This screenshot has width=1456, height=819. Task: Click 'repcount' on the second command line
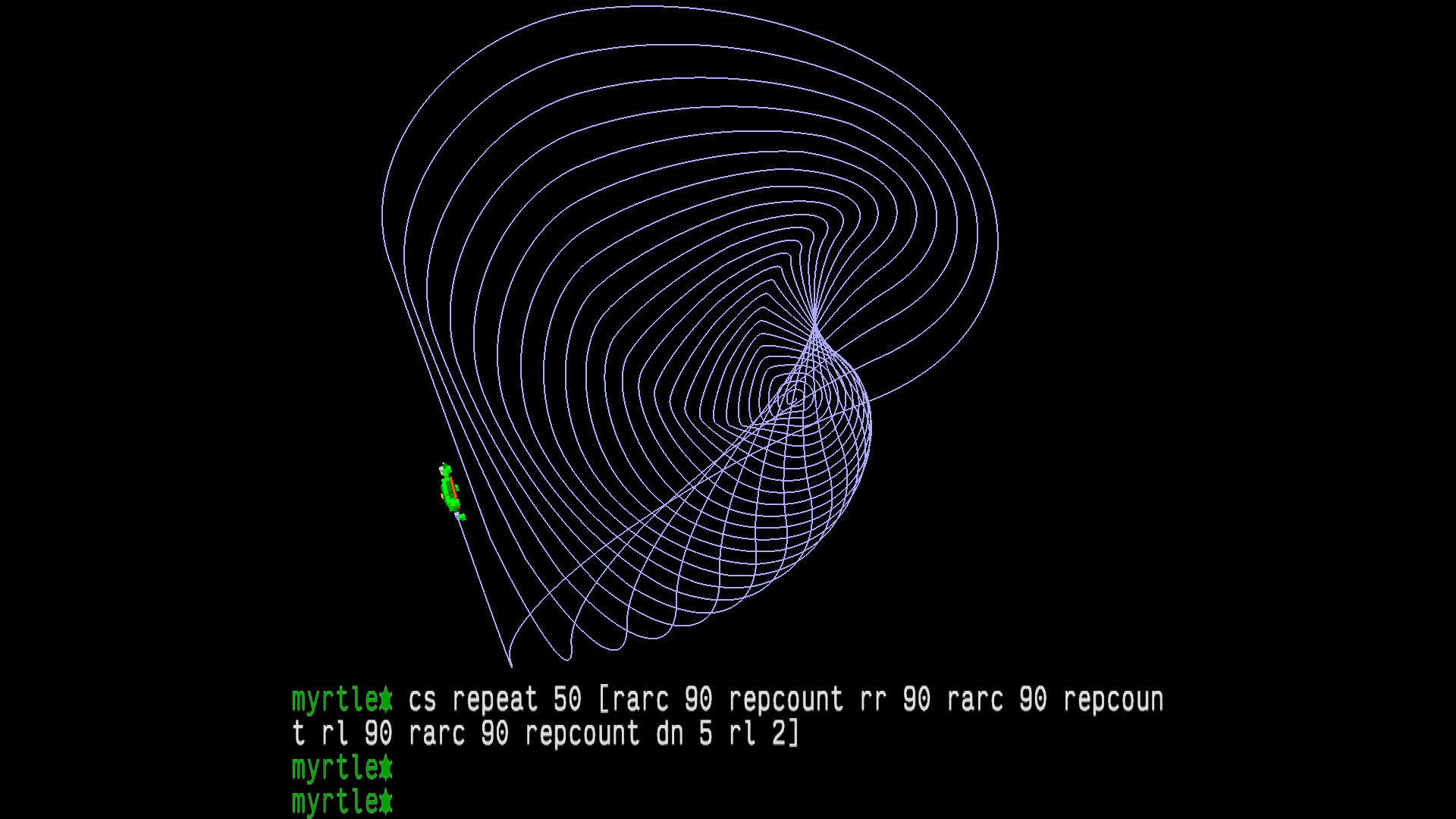point(582,733)
